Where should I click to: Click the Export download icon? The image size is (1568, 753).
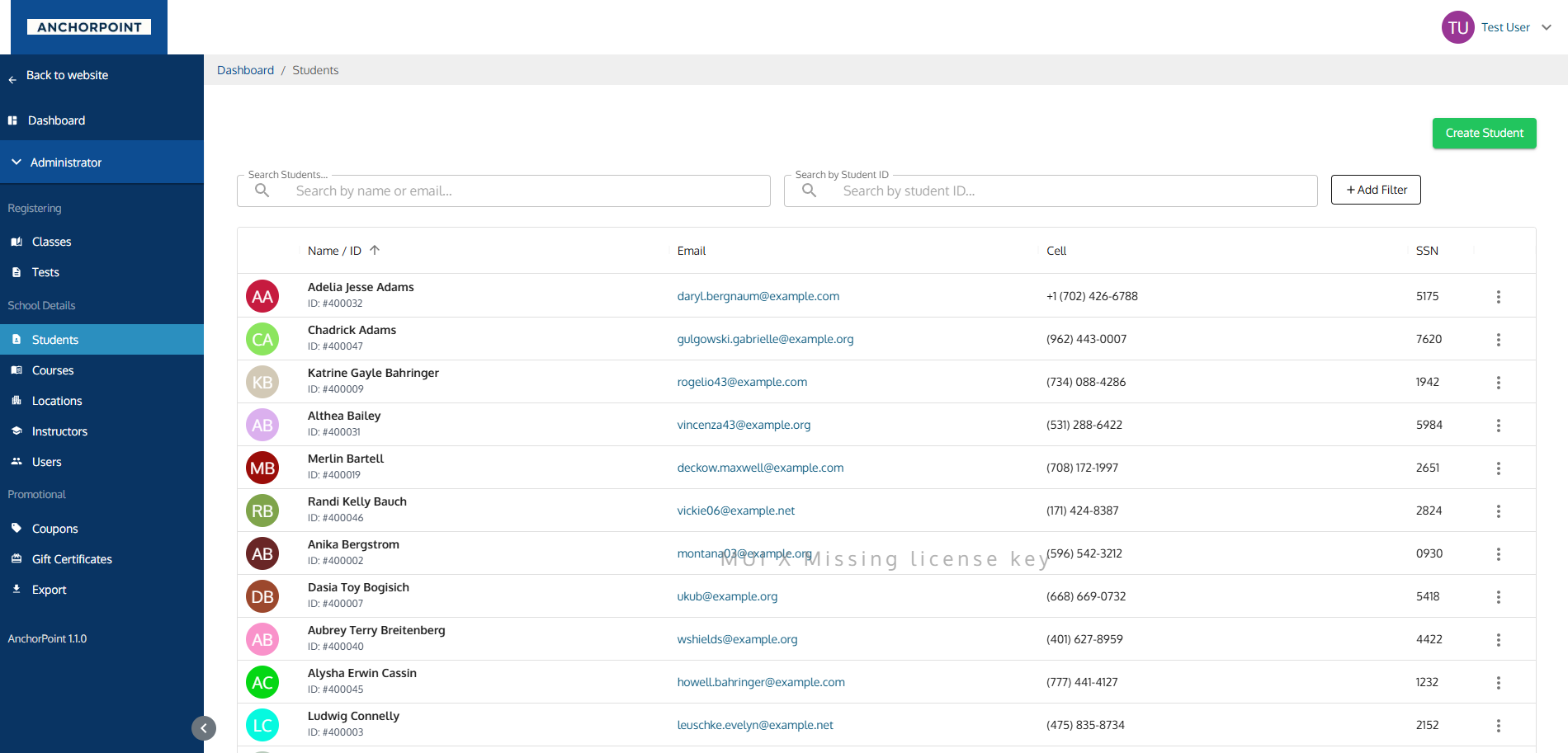[17, 590]
